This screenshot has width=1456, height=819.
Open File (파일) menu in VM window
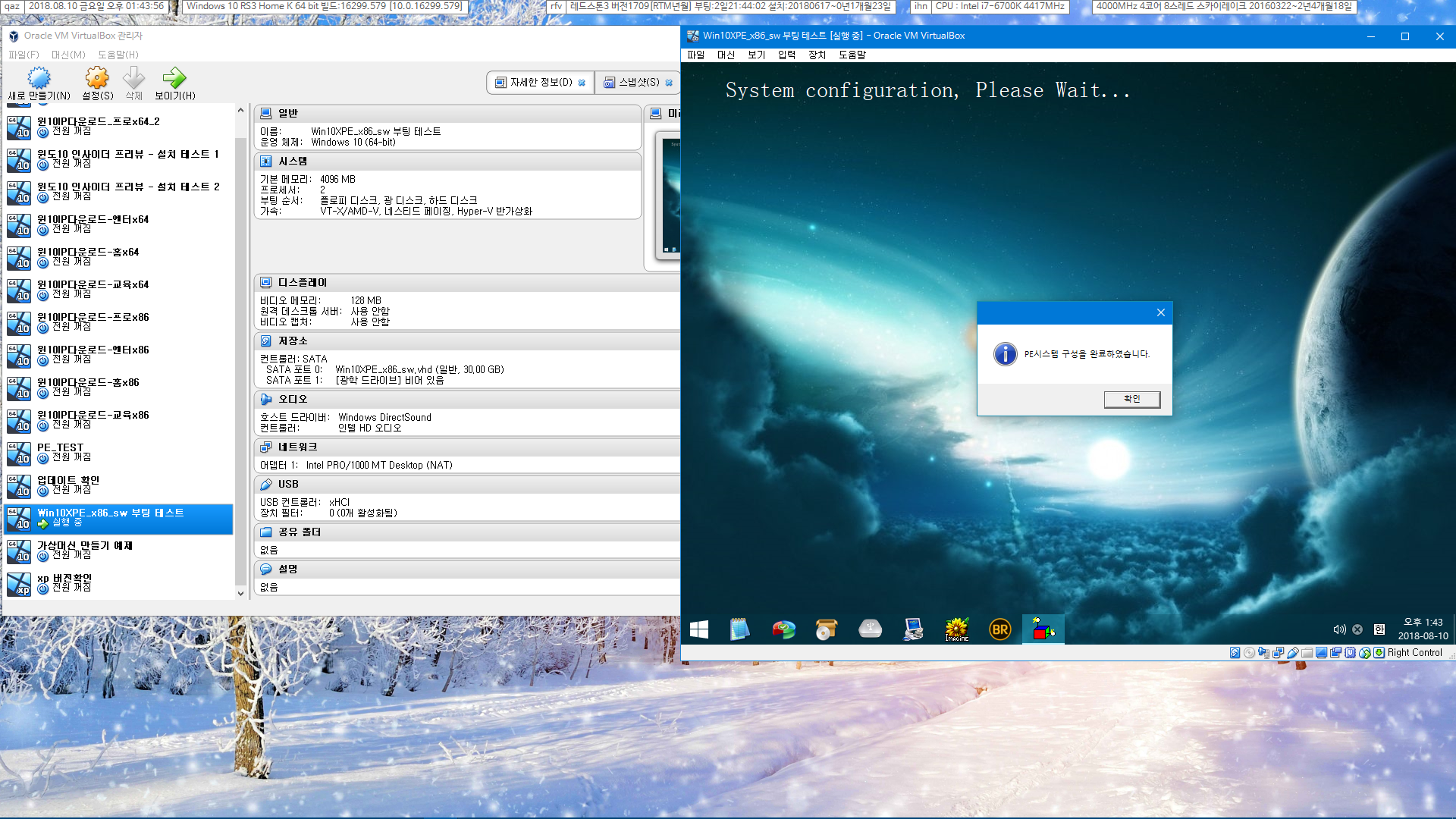tap(695, 55)
